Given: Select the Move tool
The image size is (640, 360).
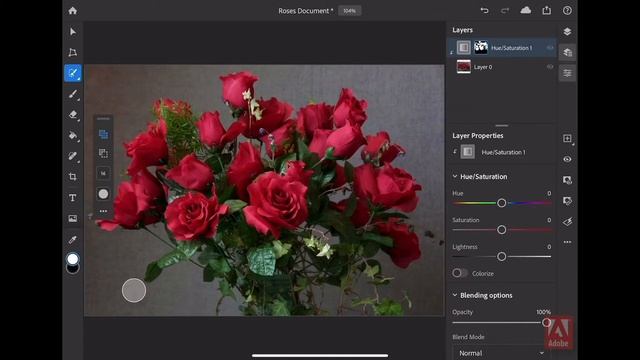Looking at the screenshot, I should click(x=73, y=32).
